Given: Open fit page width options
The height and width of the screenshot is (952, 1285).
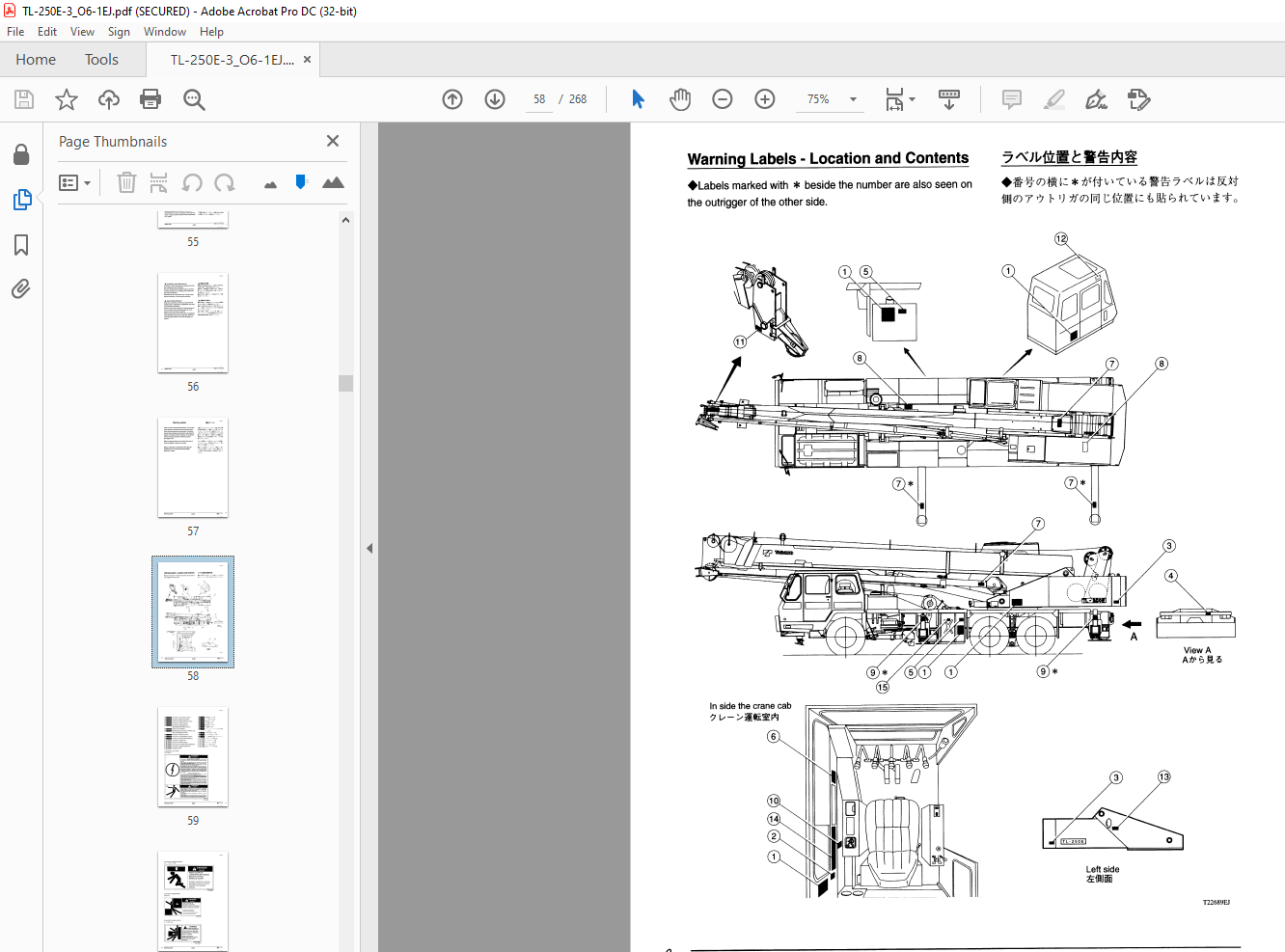Looking at the screenshot, I should pyautogui.click(x=900, y=99).
